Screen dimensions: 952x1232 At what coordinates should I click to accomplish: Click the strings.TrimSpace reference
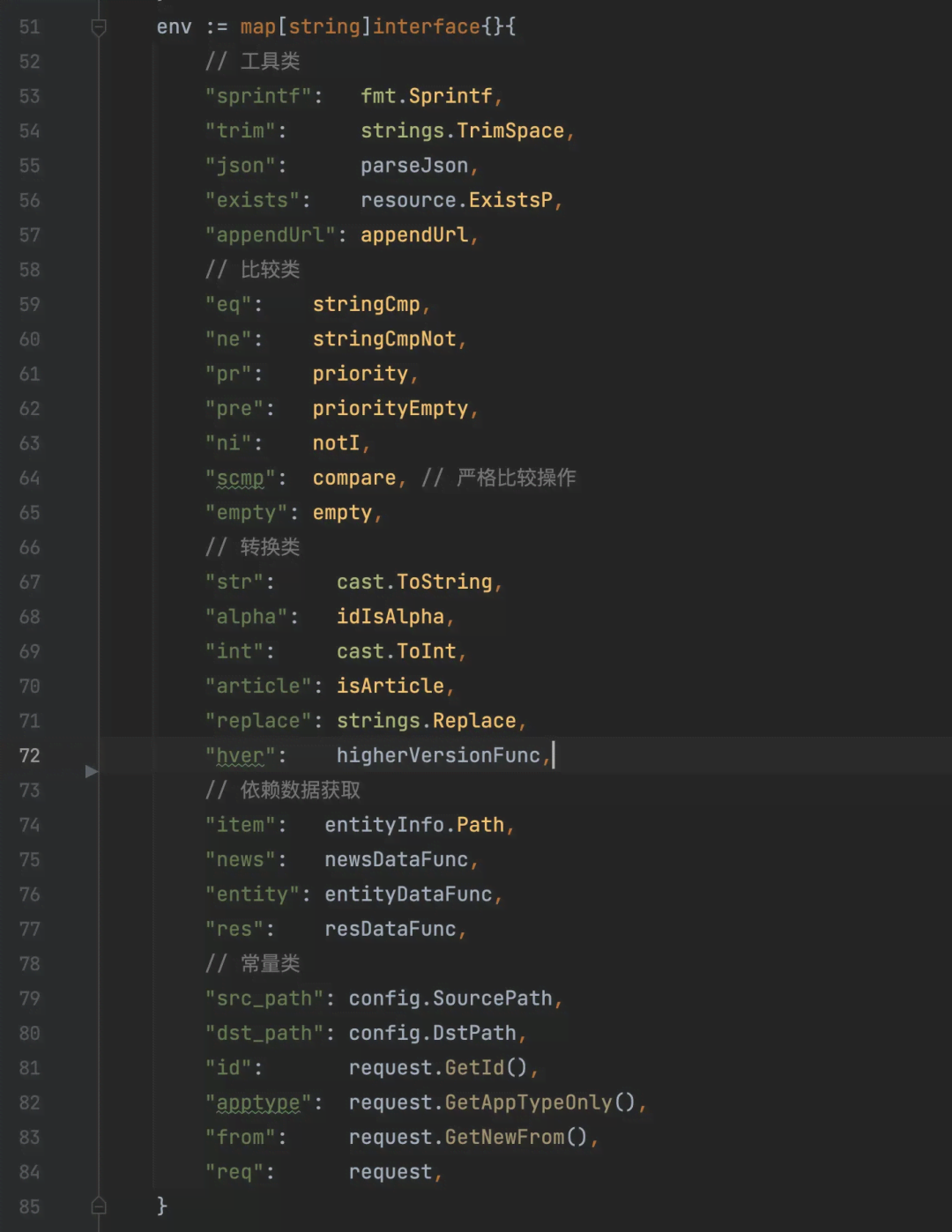tap(462, 130)
